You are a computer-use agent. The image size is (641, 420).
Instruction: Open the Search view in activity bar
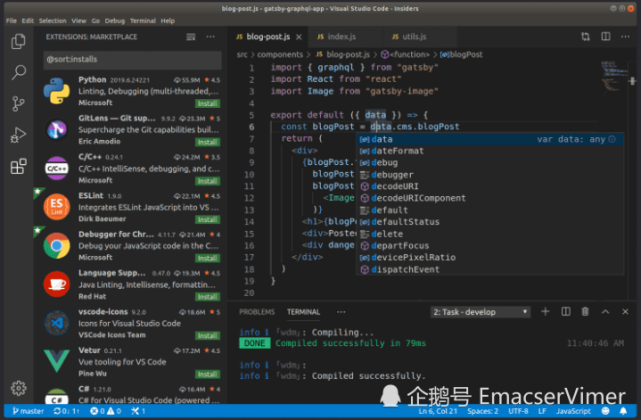18,72
